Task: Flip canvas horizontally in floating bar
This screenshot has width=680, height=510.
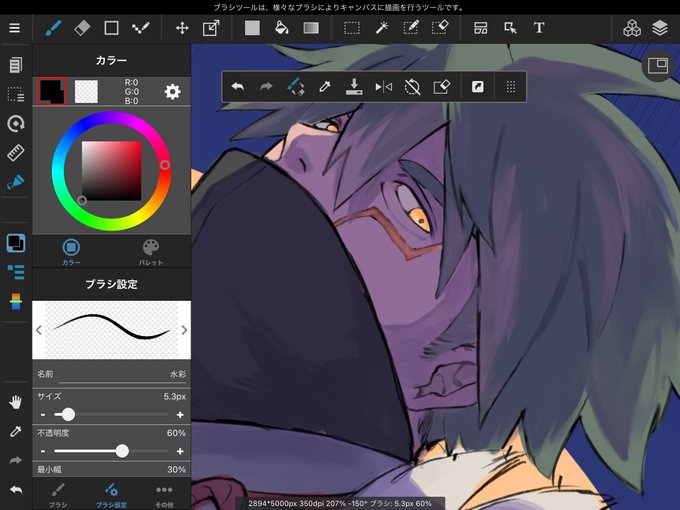Action: click(383, 87)
